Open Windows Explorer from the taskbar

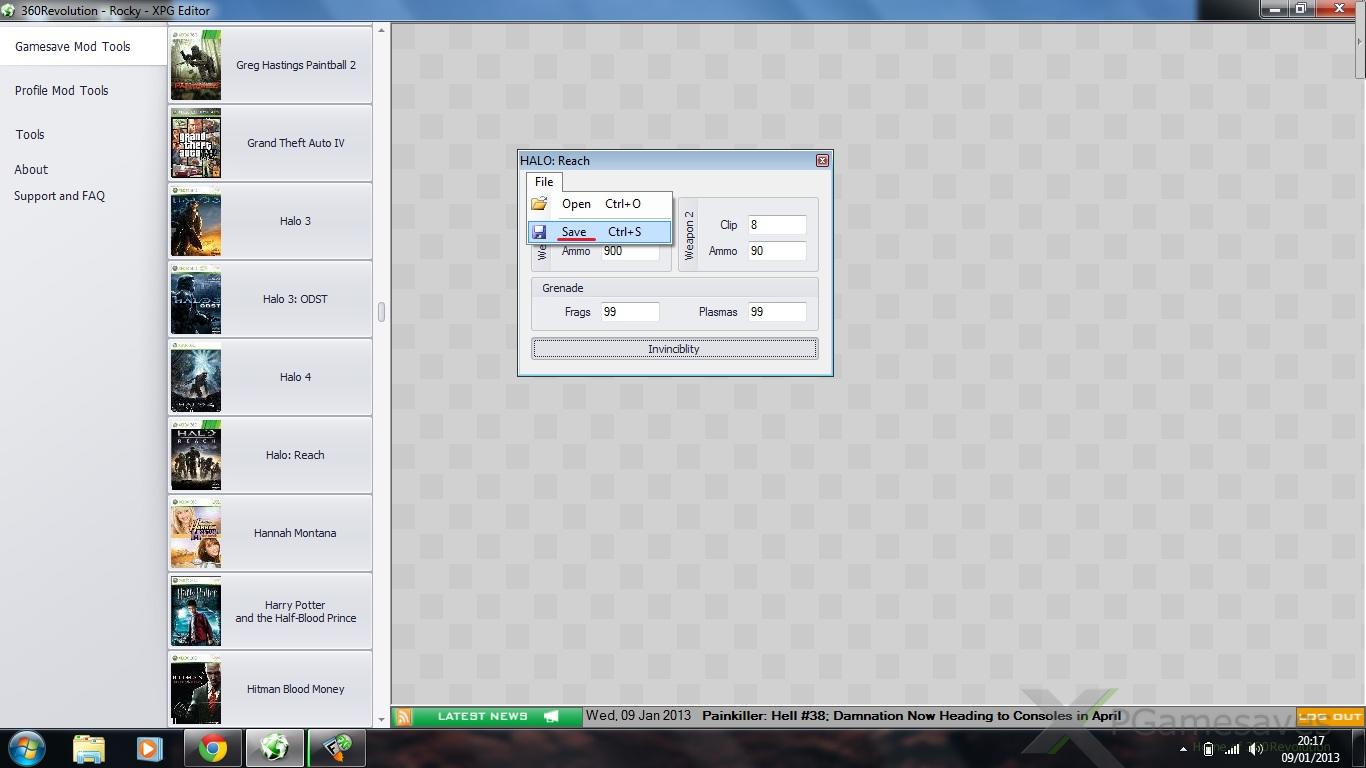click(x=89, y=748)
